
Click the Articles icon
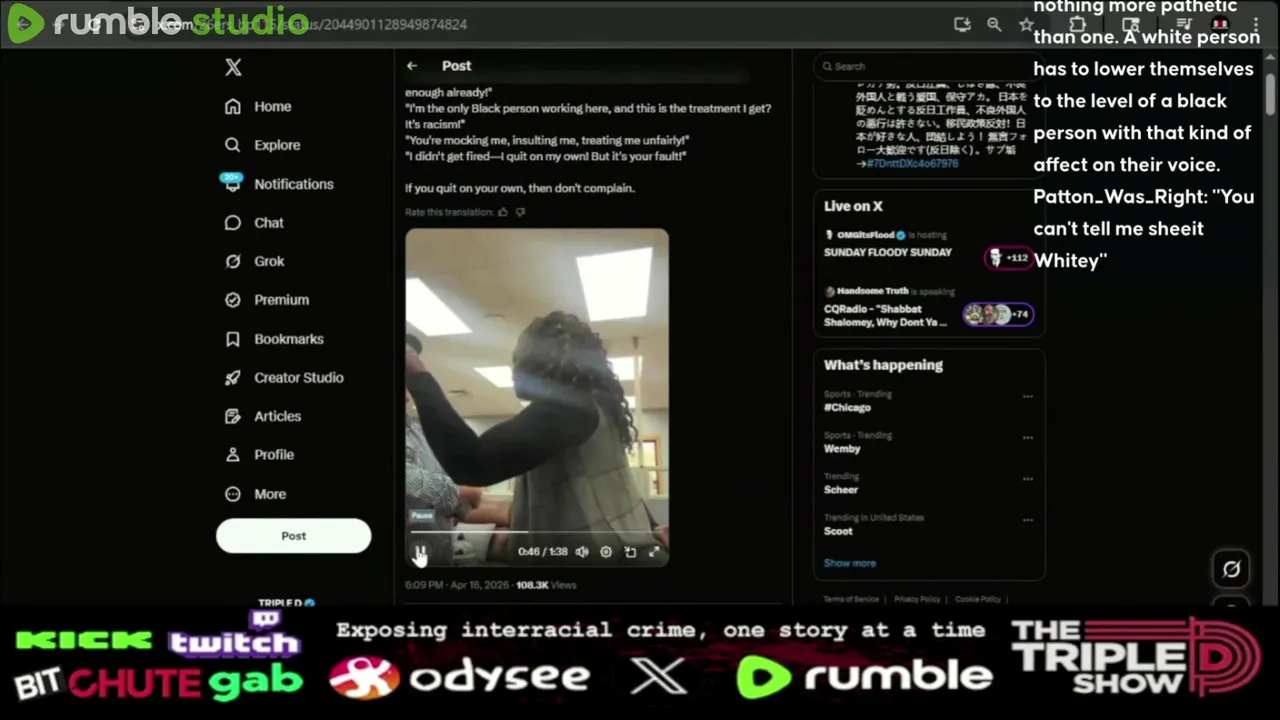(x=233, y=416)
